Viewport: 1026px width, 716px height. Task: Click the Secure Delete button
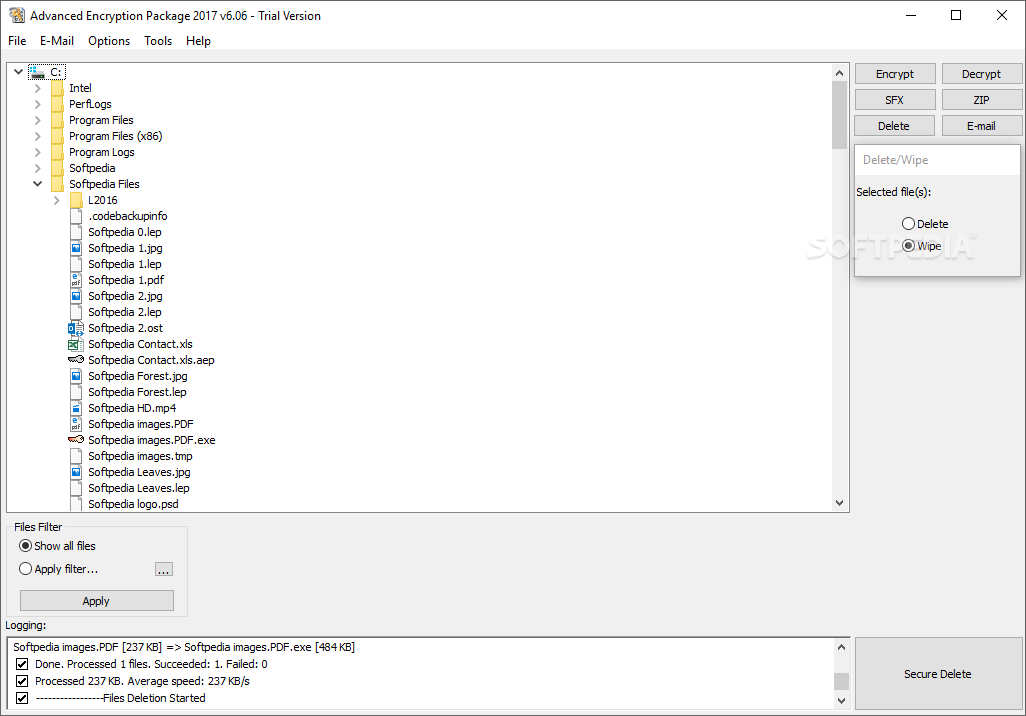tap(938, 674)
